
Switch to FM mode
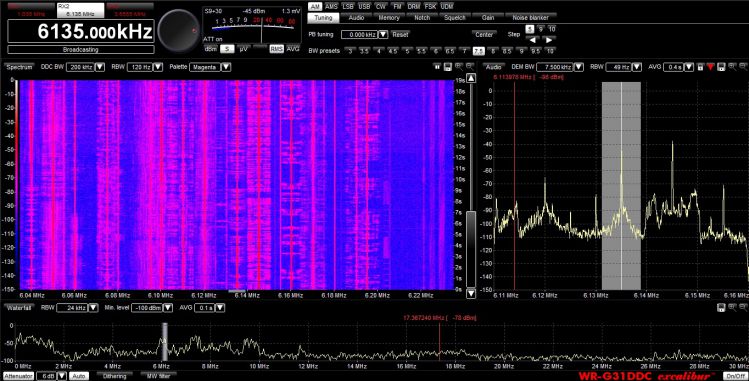[x=397, y=7]
